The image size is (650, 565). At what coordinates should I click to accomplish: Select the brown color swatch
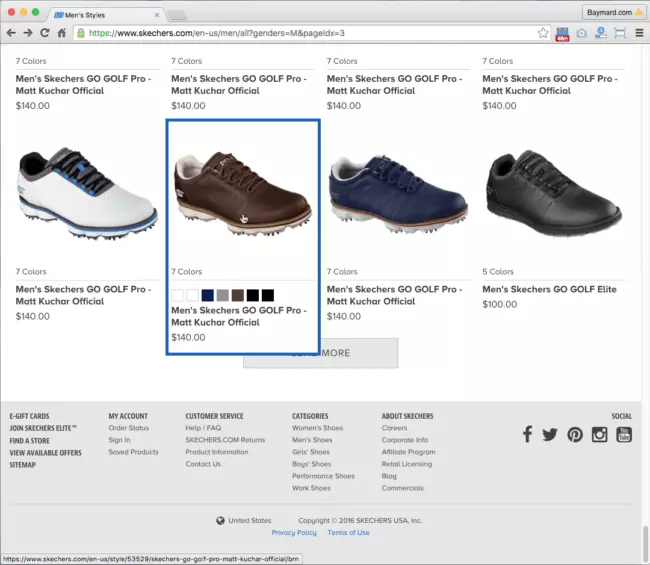point(238,295)
